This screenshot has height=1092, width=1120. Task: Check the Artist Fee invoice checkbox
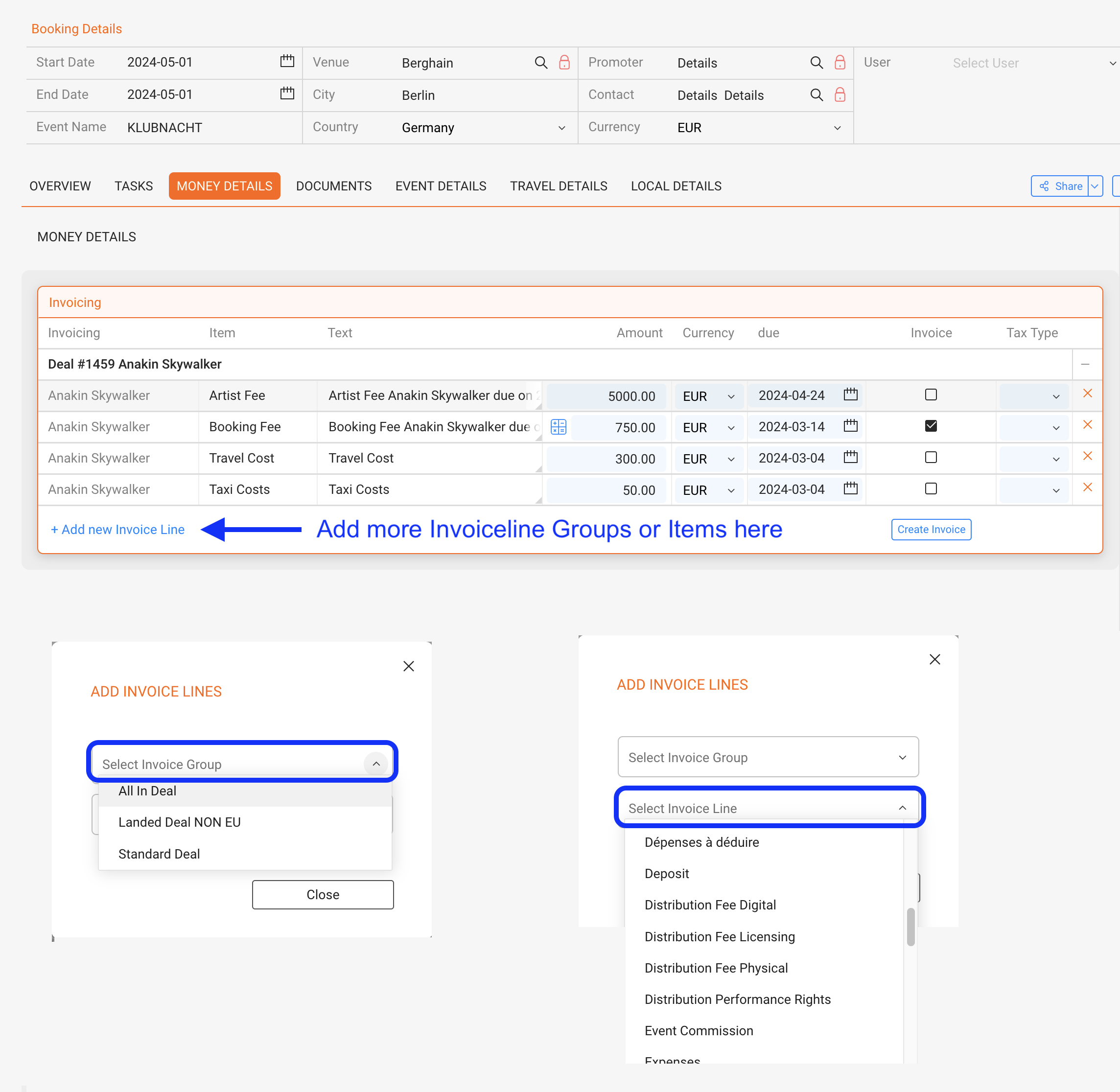(930, 394)
